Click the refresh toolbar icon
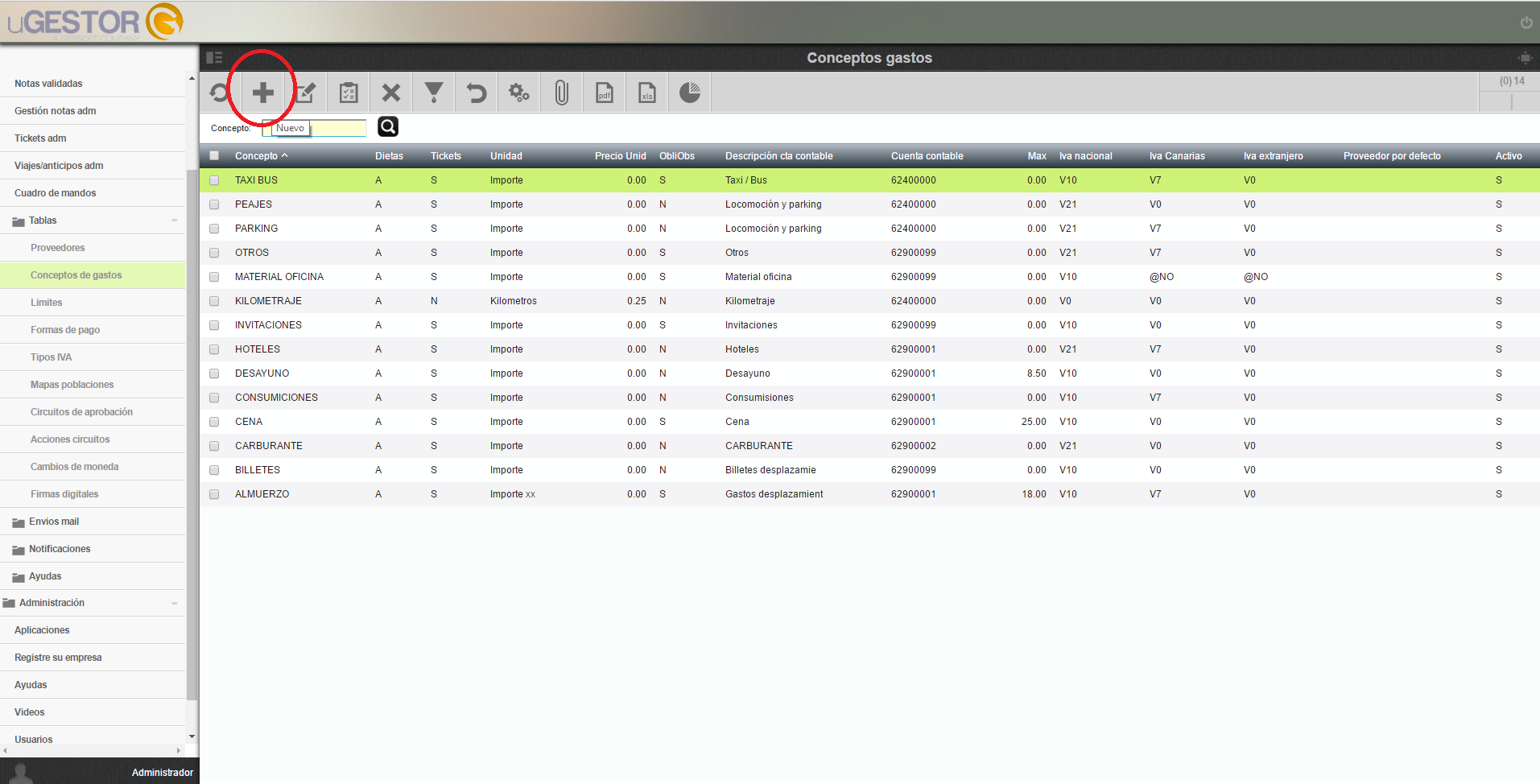The width and height of the screenshot is (1540, 784). (219, 93)
